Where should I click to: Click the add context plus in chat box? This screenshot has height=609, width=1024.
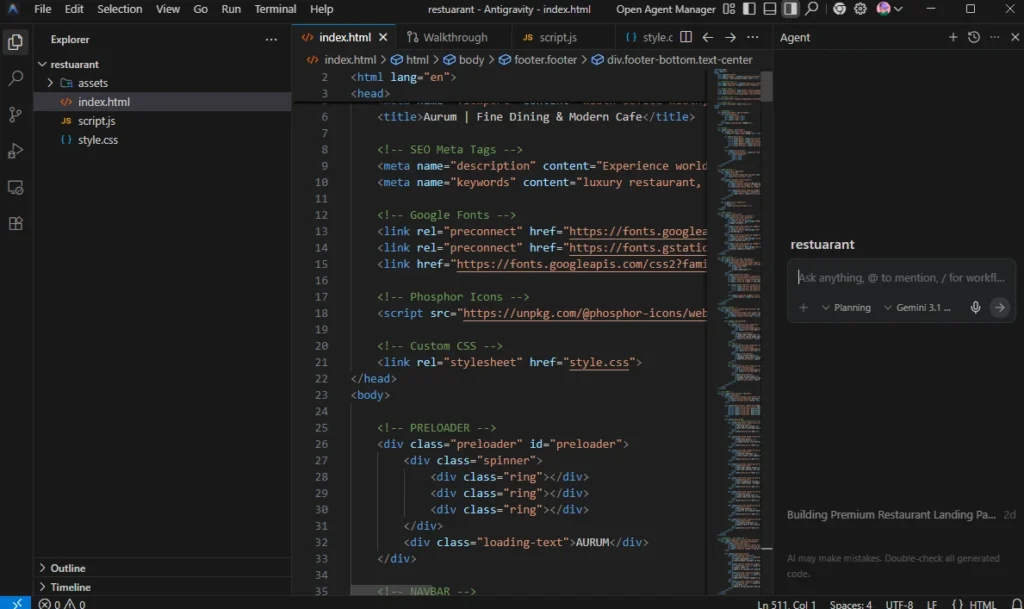click(x=803, y=307)
